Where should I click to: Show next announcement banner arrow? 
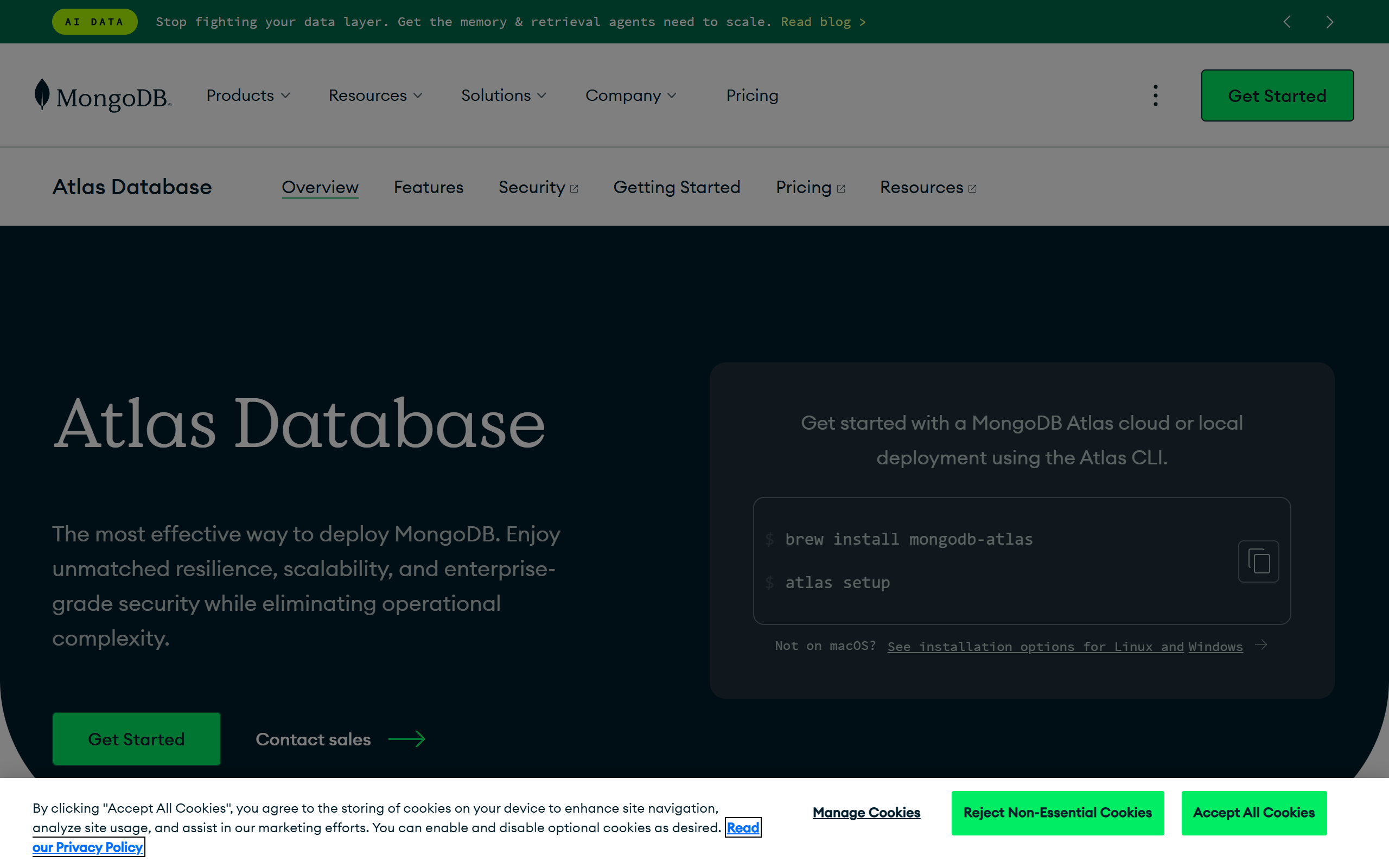pos(1329,22)
